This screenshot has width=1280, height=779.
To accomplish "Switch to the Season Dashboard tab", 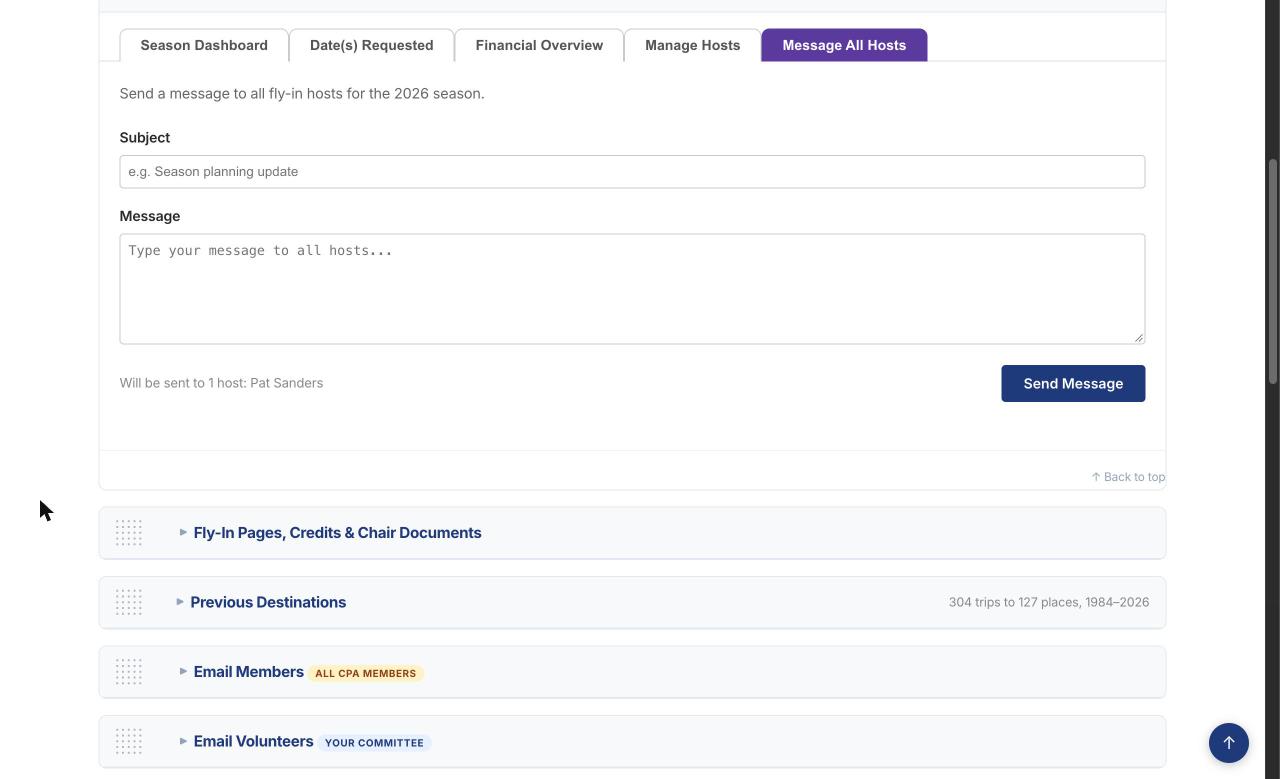I will (x=204, y=45).
